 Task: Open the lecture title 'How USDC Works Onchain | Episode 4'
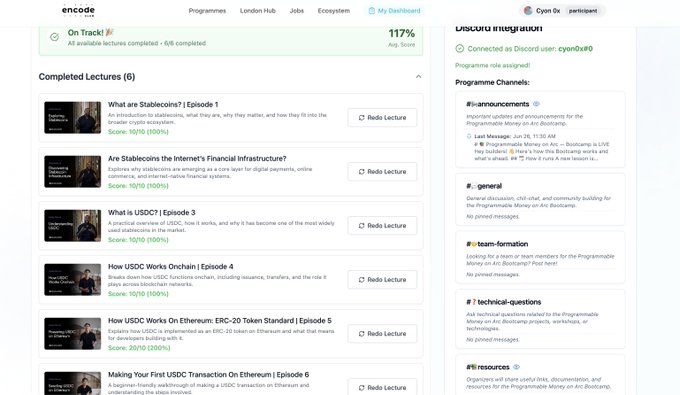[x=170, y=267]
